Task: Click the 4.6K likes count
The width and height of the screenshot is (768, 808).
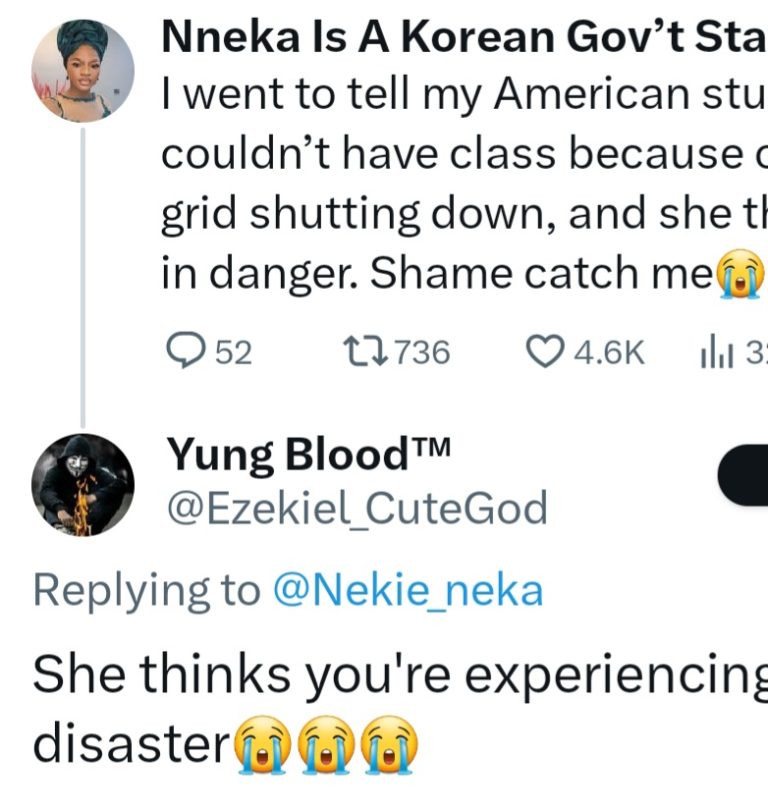Action: pyautogui.click(x=609, y=352)
